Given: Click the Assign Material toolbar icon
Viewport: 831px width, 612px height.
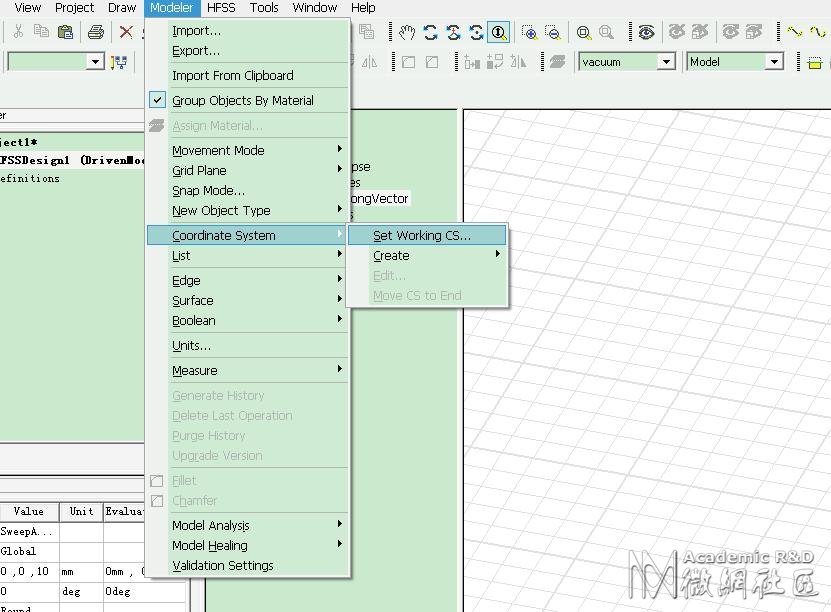Looking at the screenshot, I should (x=557, y=63).
